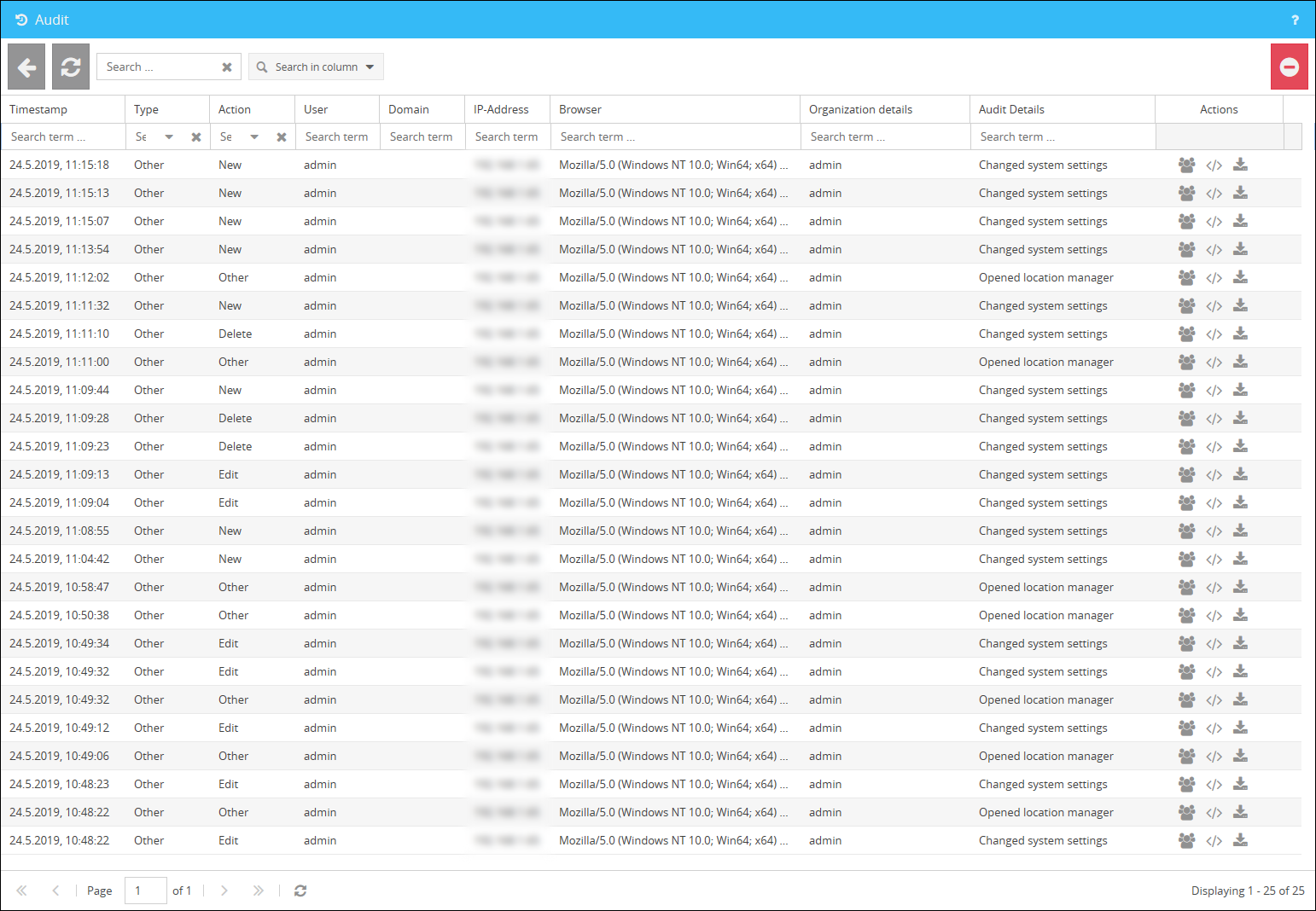Open the Action filter dropdown
1316x911 pixels.
(254, 136)
